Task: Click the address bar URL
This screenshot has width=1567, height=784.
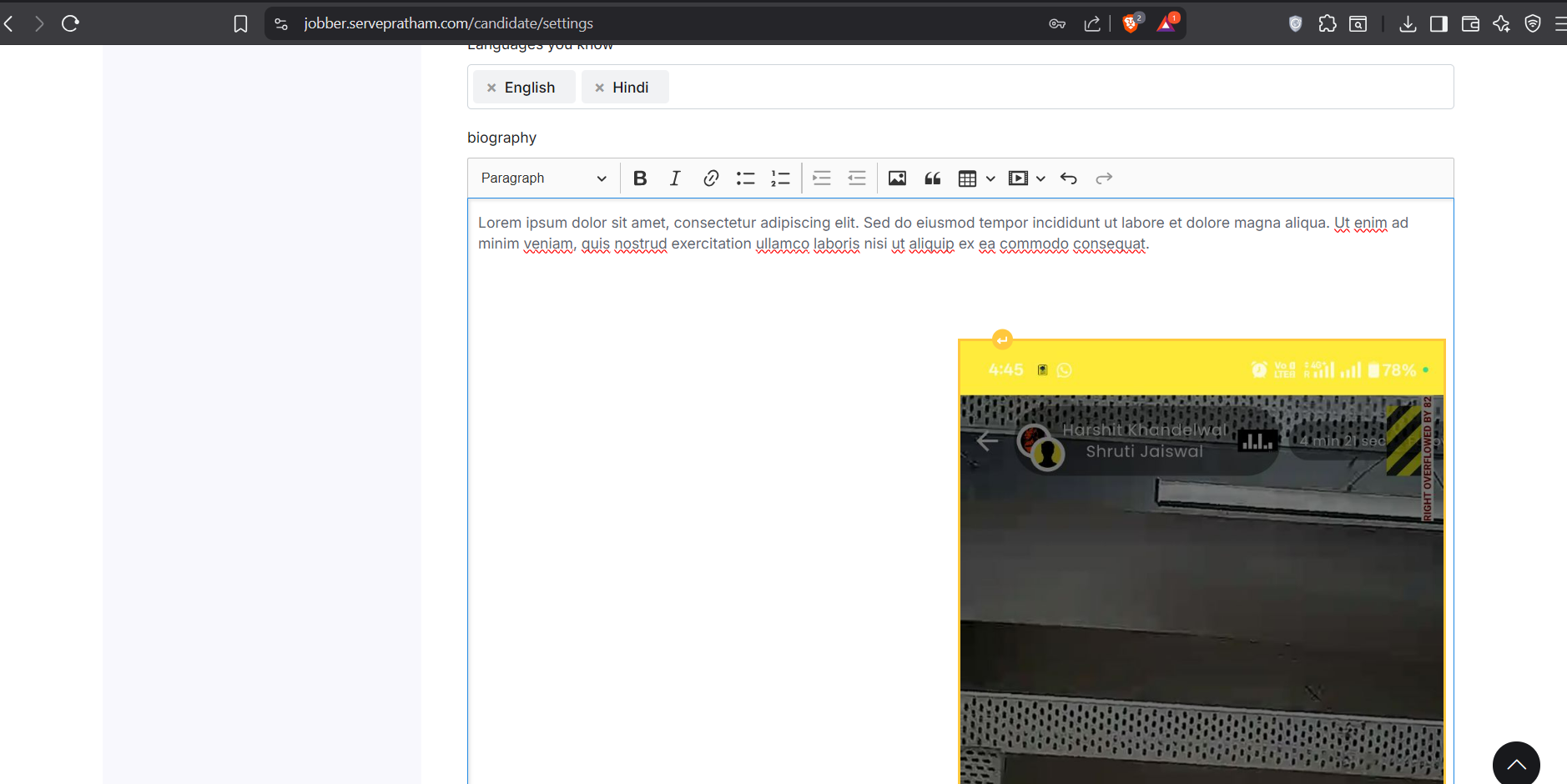Action: [448, 23]
